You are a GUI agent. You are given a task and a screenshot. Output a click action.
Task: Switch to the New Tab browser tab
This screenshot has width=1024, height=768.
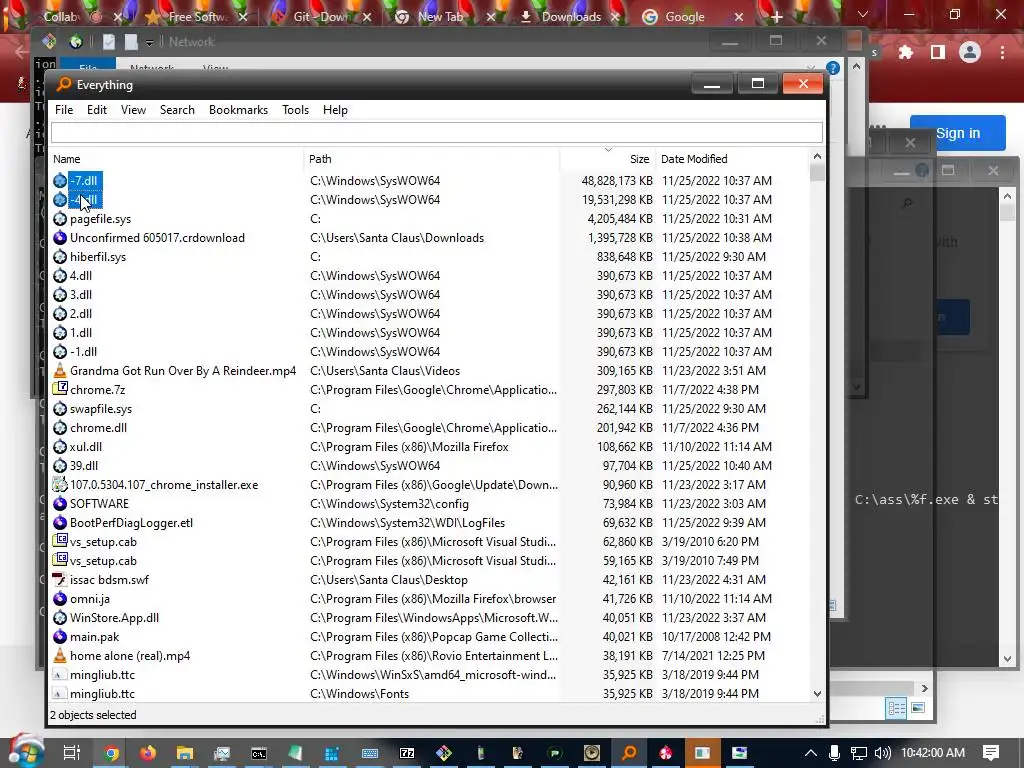point(439,17)
